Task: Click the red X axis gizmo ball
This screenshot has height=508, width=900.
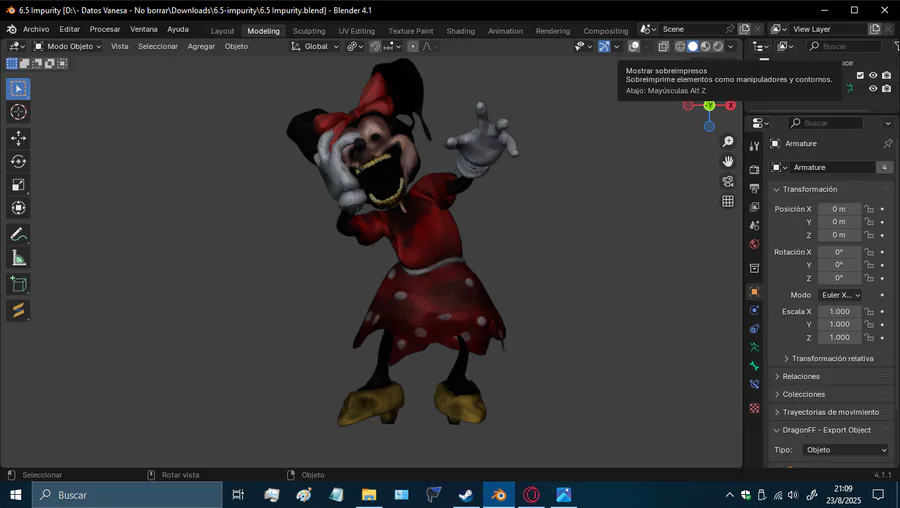Action: (731, 105)
